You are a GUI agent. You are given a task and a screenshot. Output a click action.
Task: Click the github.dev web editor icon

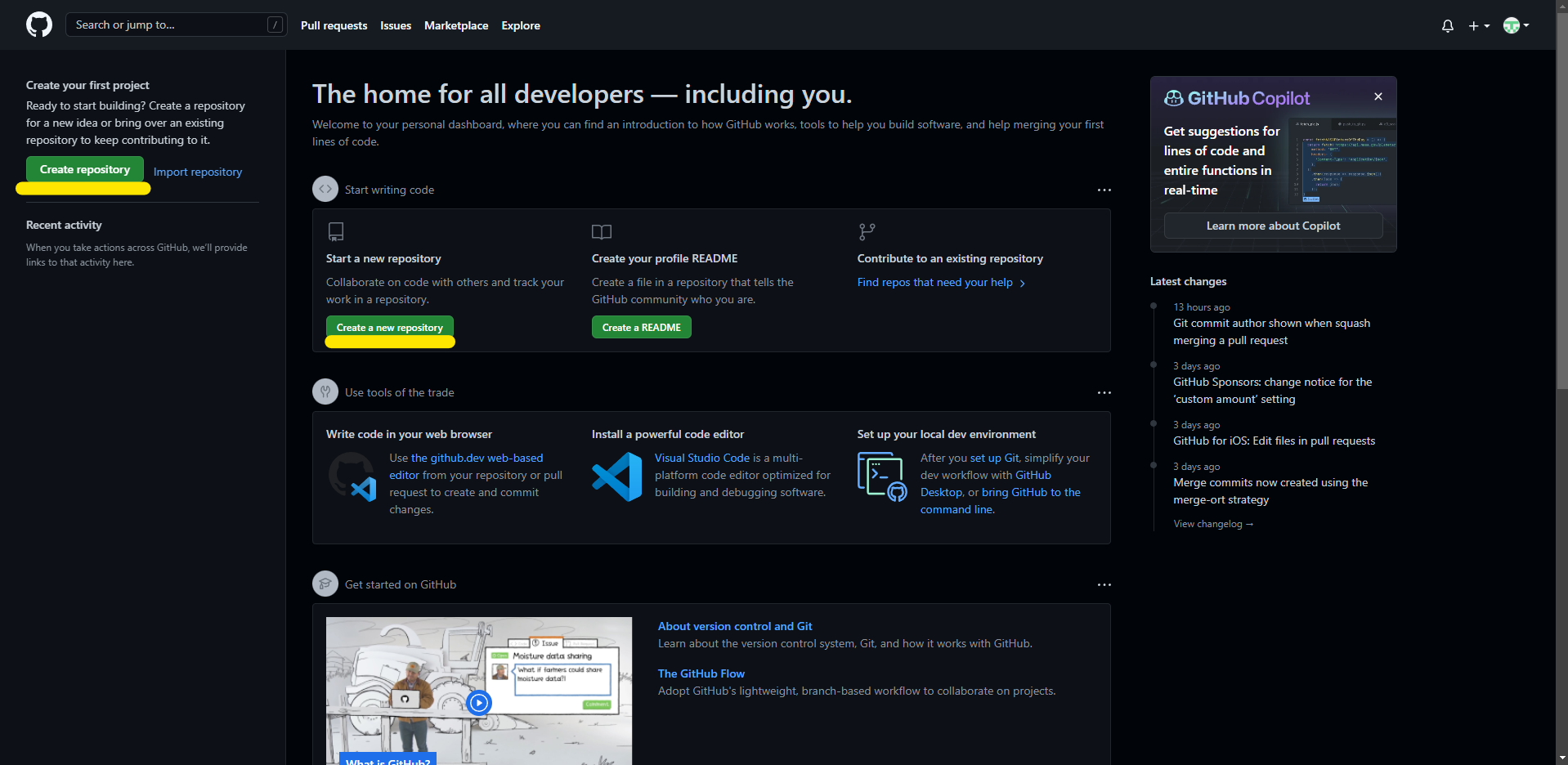(x=352, y=476)
